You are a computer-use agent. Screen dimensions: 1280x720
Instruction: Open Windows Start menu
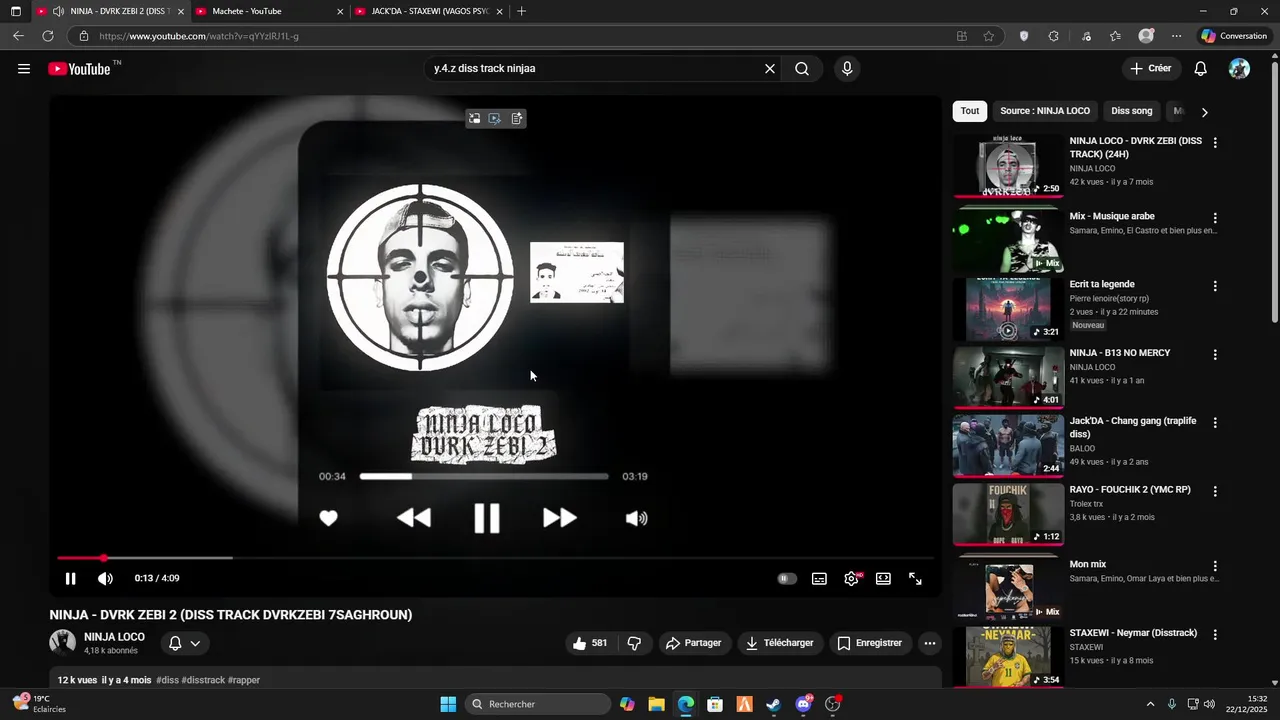[x=448, y=704]
